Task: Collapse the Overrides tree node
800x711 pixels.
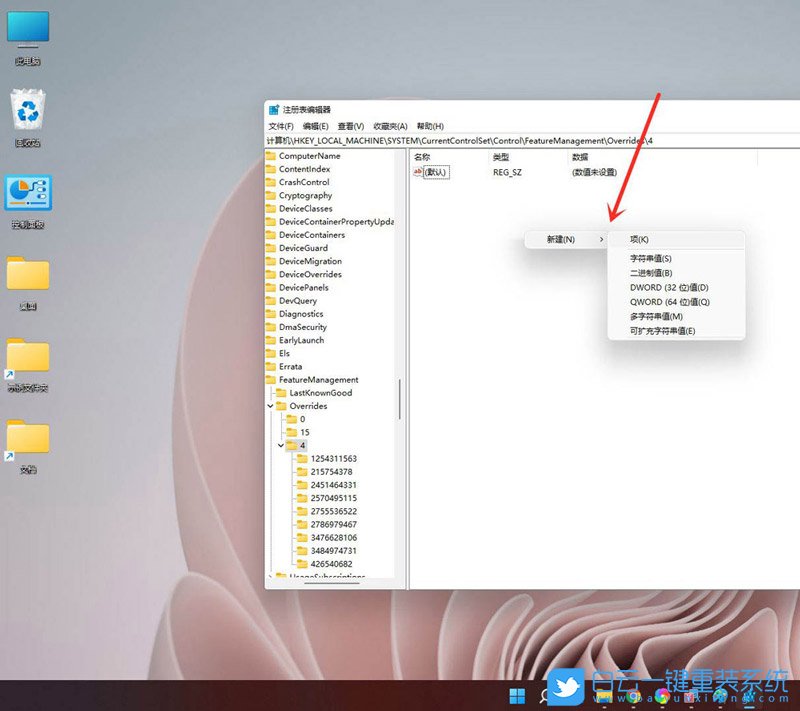Action: 270,407
